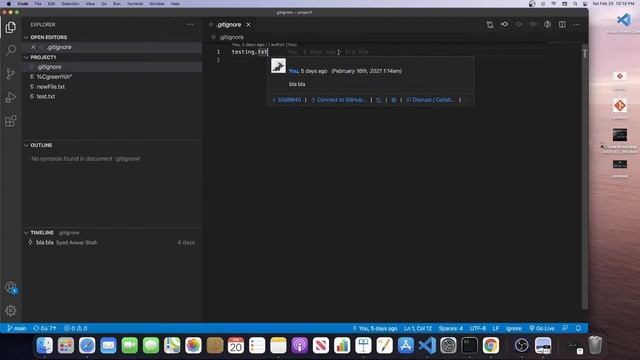Change end of line via 'LF'
Viewport: 640px width, 360px height.
[x=496, y=328]
